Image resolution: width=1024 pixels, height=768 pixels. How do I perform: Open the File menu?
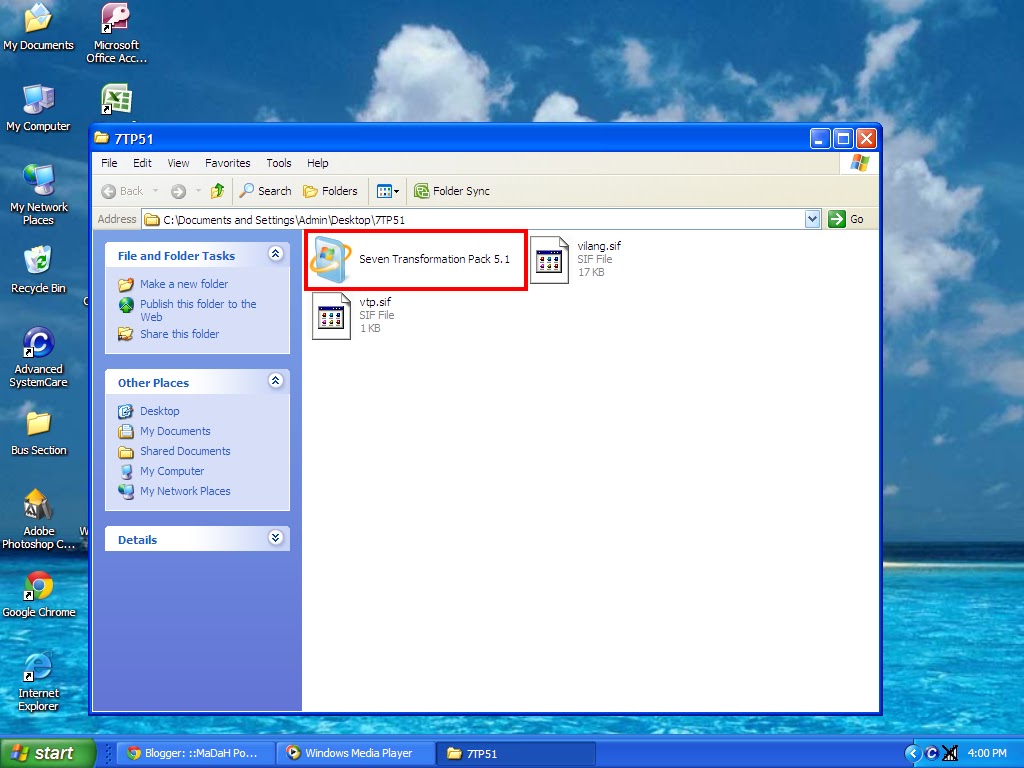pos(109,163)
